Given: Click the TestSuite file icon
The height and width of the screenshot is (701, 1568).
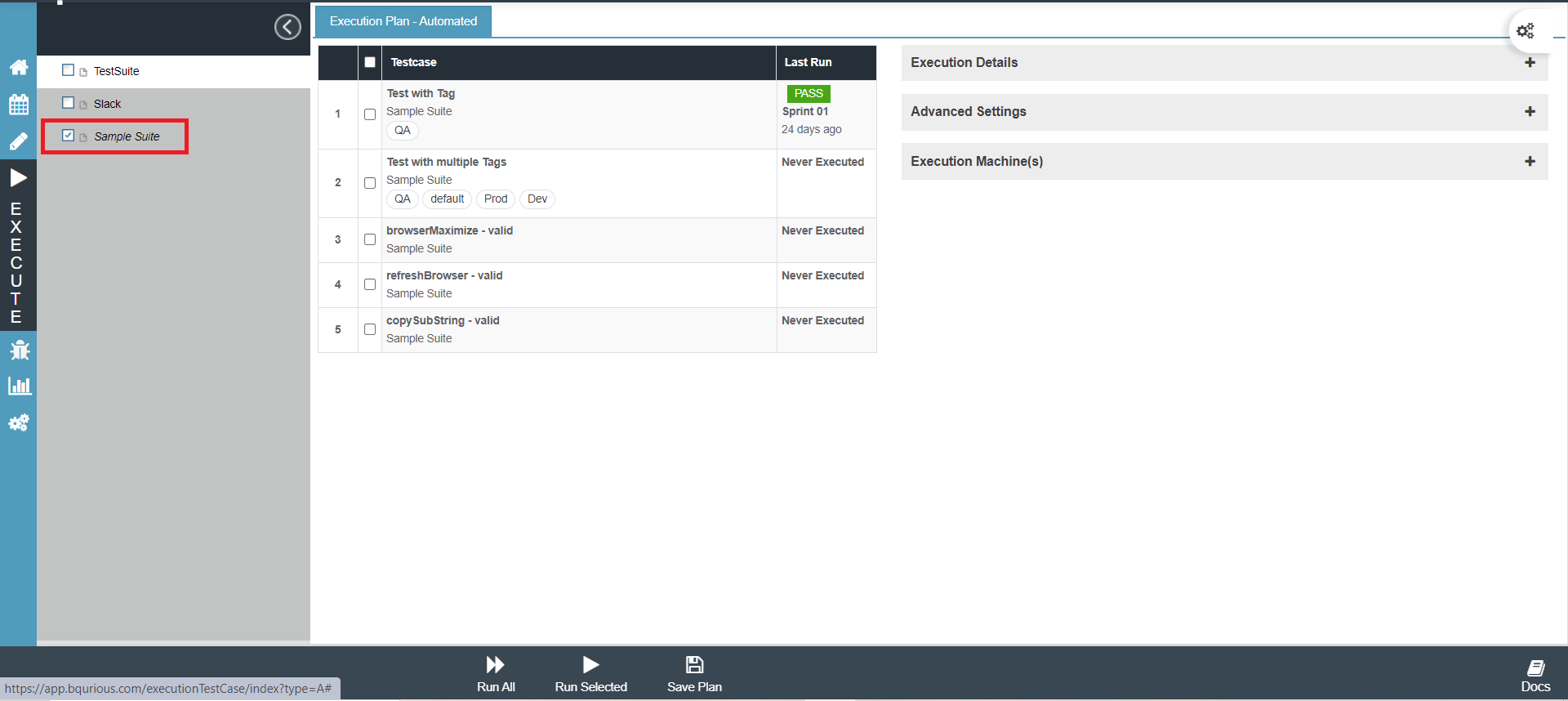Looking at the screenshot, I should (83, 72).
